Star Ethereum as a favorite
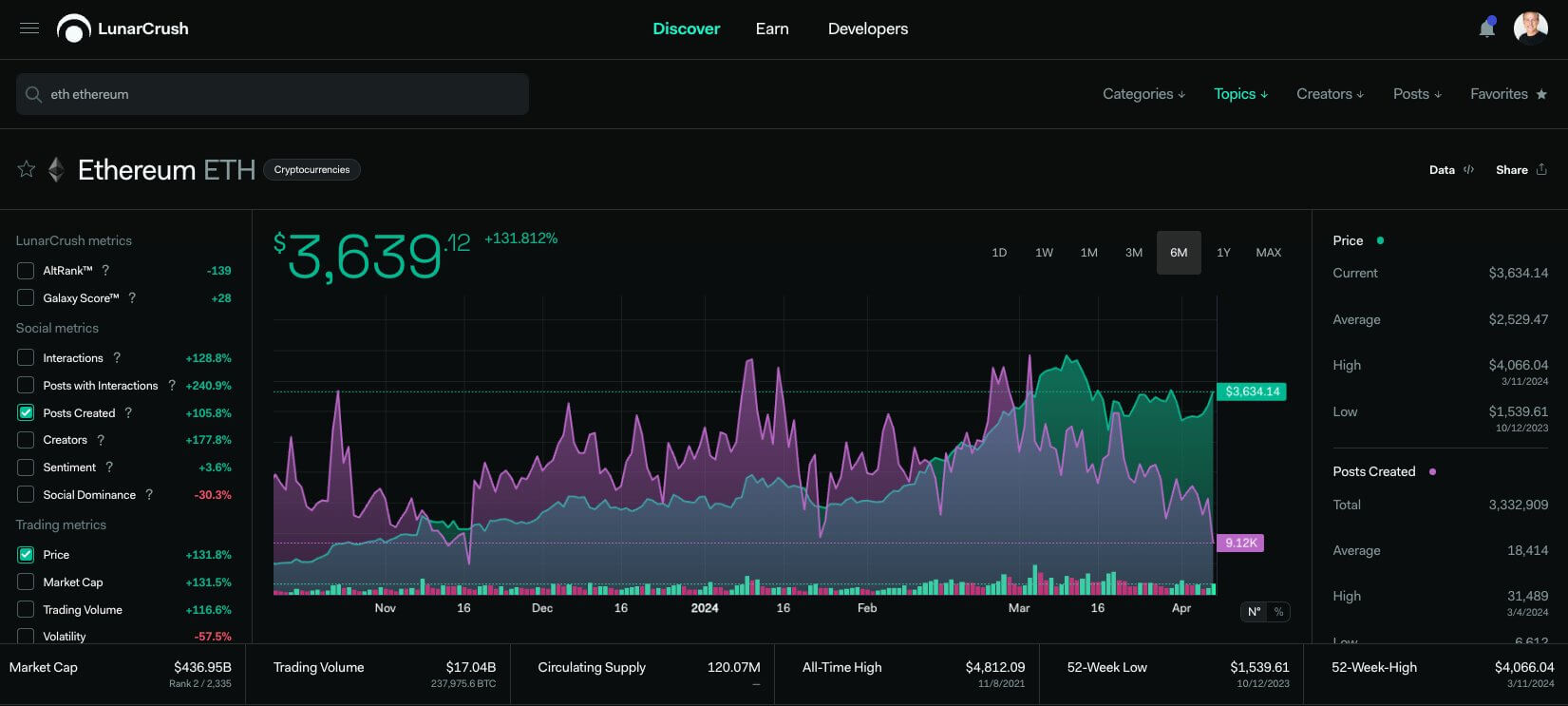The height and width of the screenshot is (706, 1568). click(27, 169)
